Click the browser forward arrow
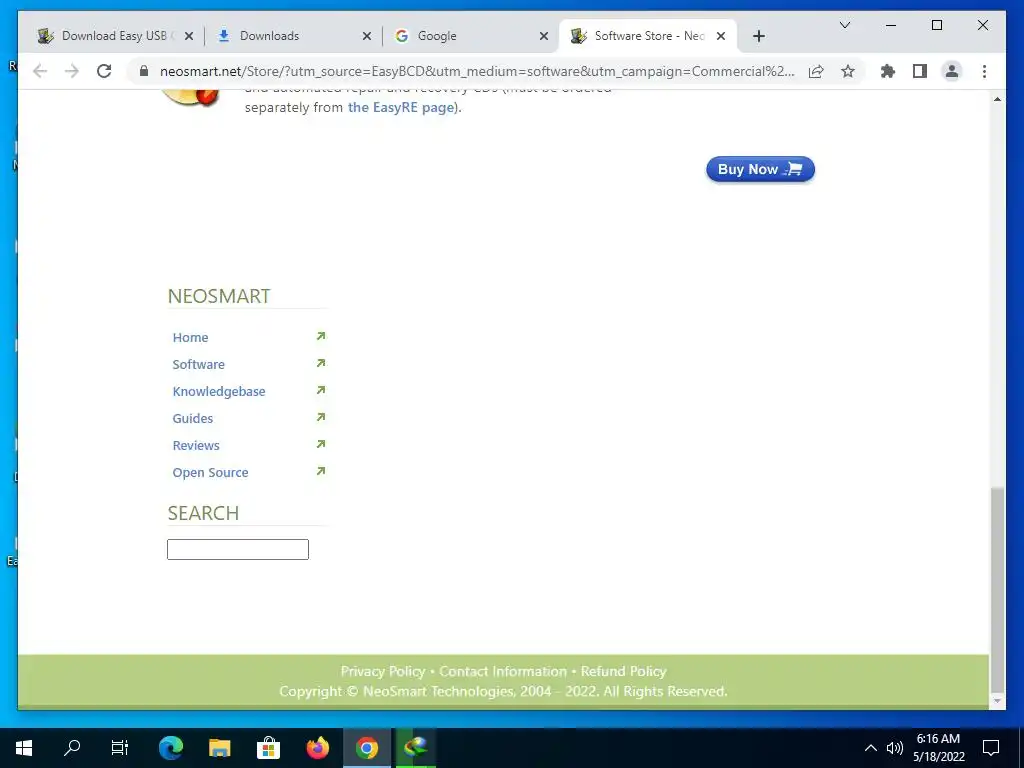 (72, 71)
